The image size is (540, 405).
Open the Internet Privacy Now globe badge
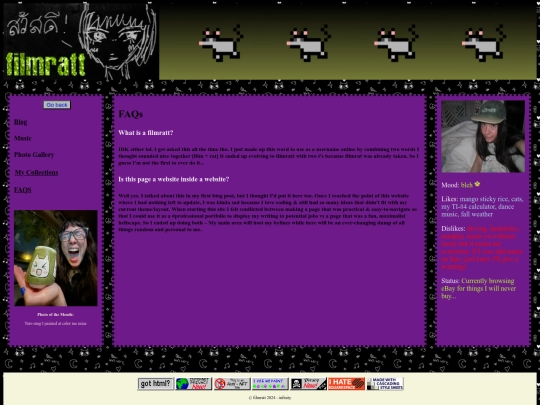(x=194, y=384)
